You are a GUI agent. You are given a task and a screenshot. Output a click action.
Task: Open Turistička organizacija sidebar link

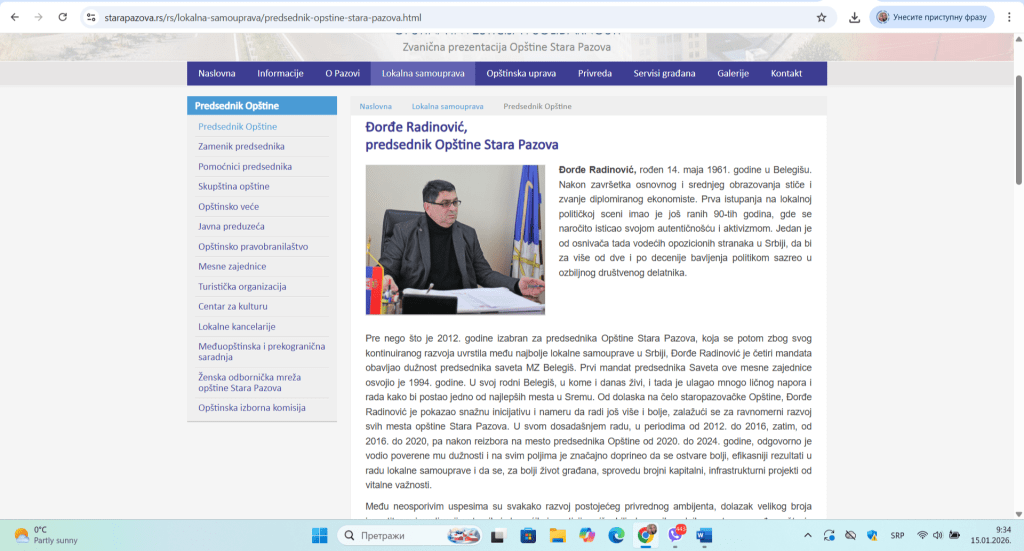click(x=242, y=286)
